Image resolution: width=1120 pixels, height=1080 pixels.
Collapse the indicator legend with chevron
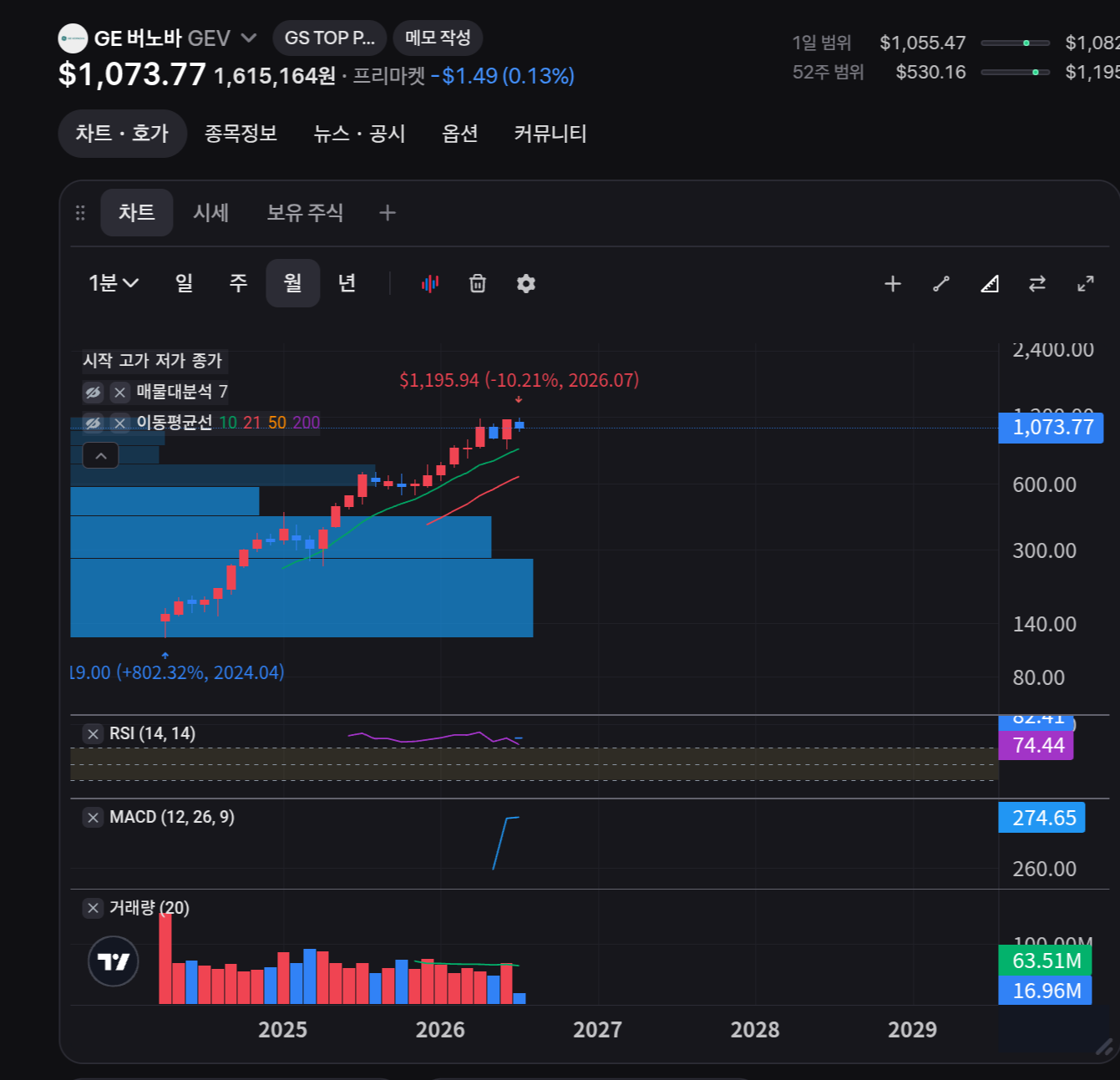100,455
